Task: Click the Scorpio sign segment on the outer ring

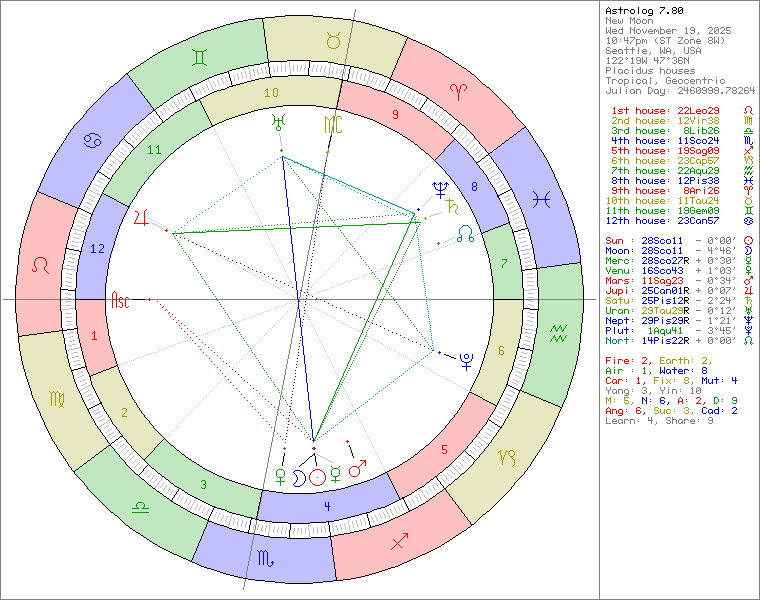Action: point(265,555)
